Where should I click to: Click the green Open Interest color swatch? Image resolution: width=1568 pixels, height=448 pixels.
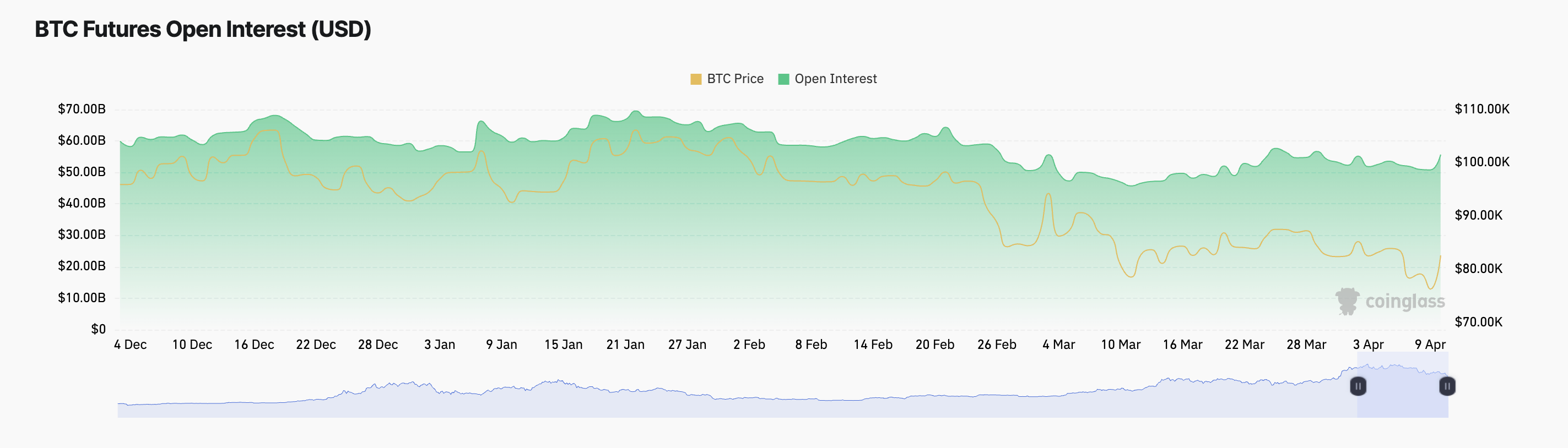point(783,79)
